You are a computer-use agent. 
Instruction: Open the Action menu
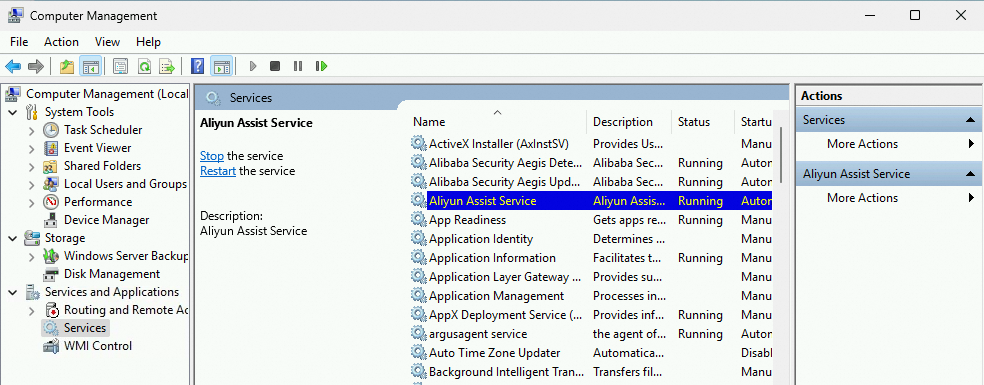[62, 42]
